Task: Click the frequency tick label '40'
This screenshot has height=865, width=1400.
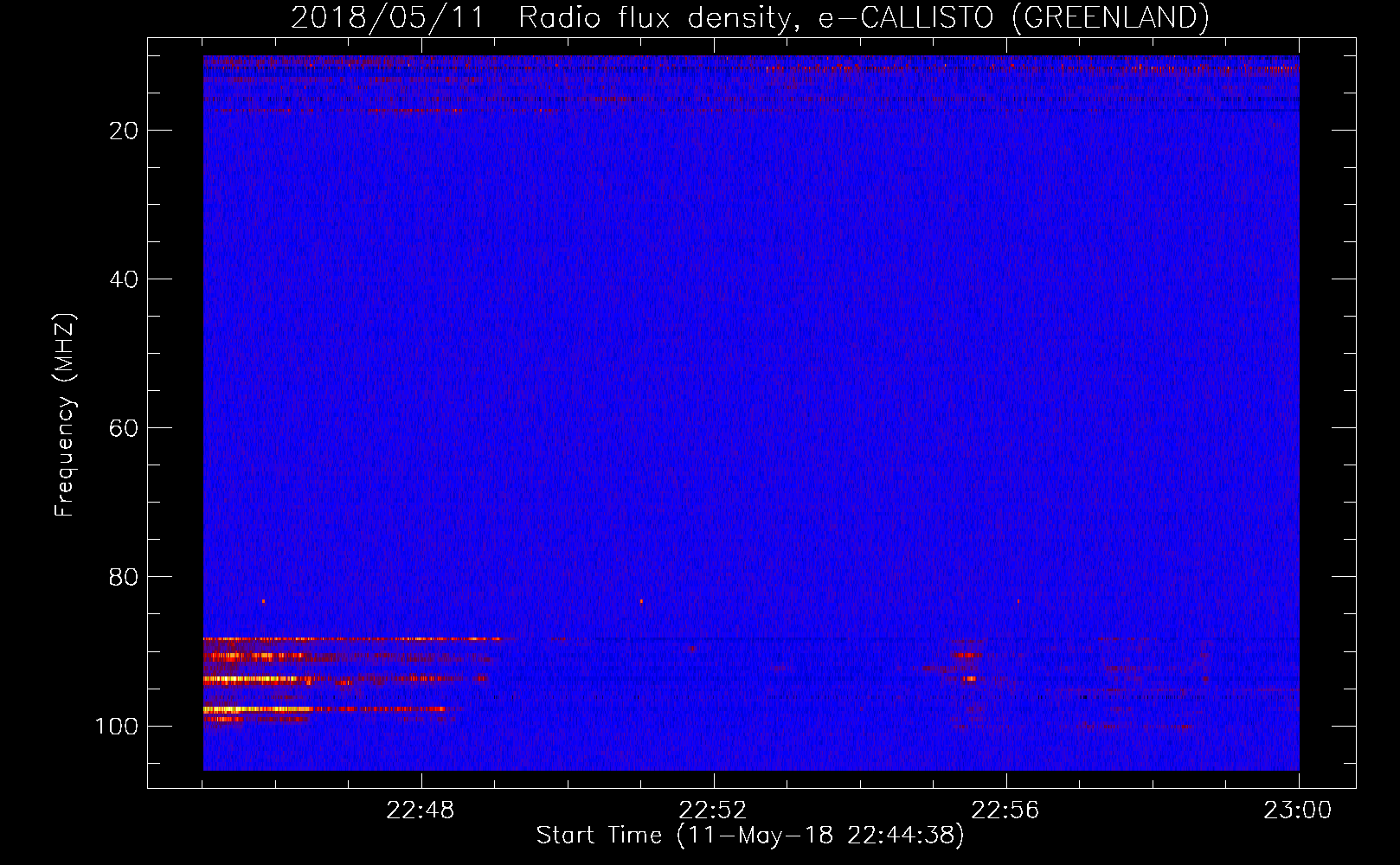Action: 124,279
